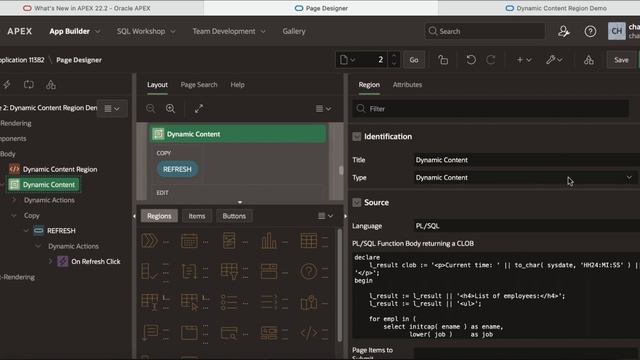Open the App Builder menu
Screen dimensions: 640x360
pyautogui.click(x=74, y=31)
